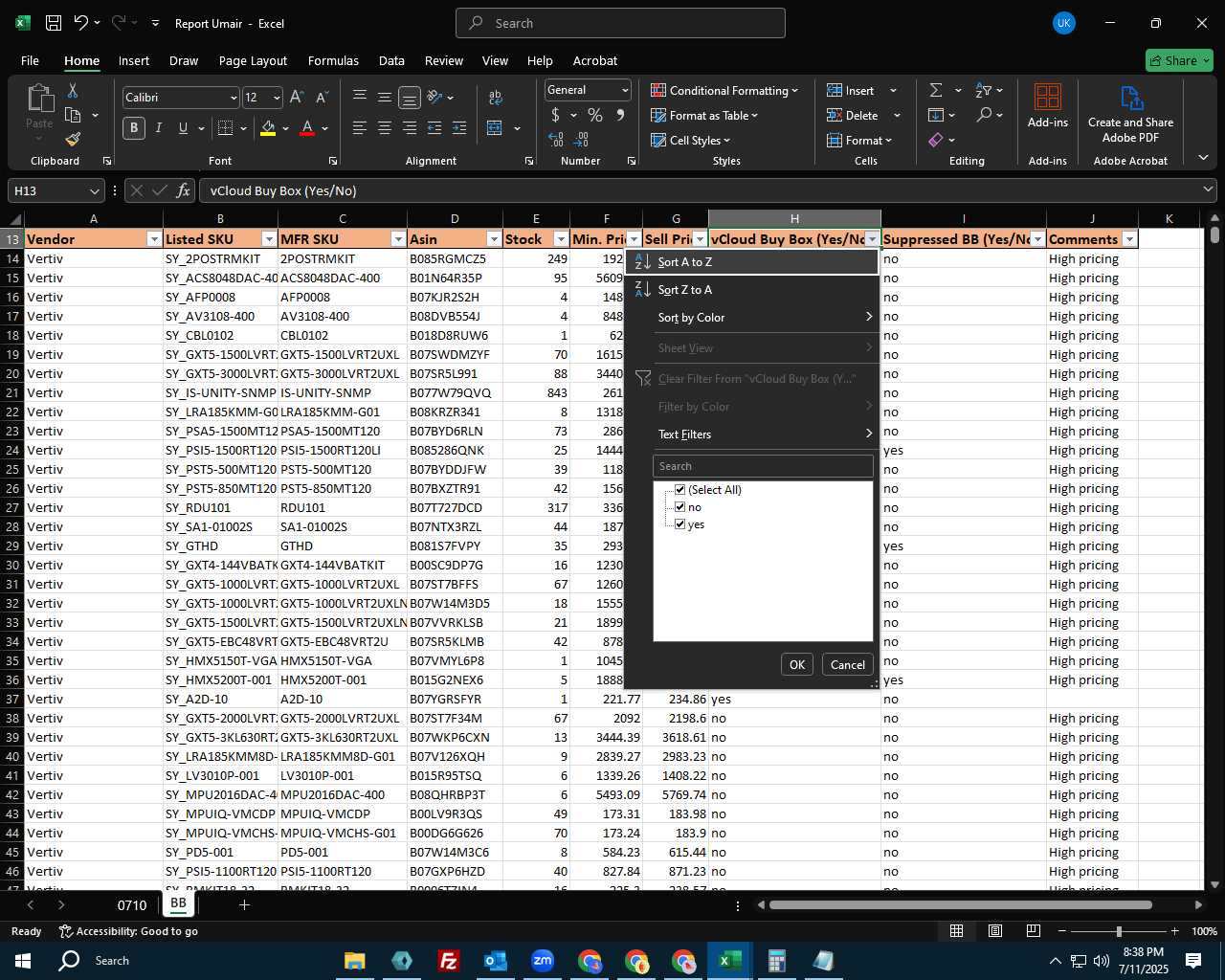This screenshot has height=980, width=1225.
Task: Click Increase Decimal icon
Action: (556, 140)
